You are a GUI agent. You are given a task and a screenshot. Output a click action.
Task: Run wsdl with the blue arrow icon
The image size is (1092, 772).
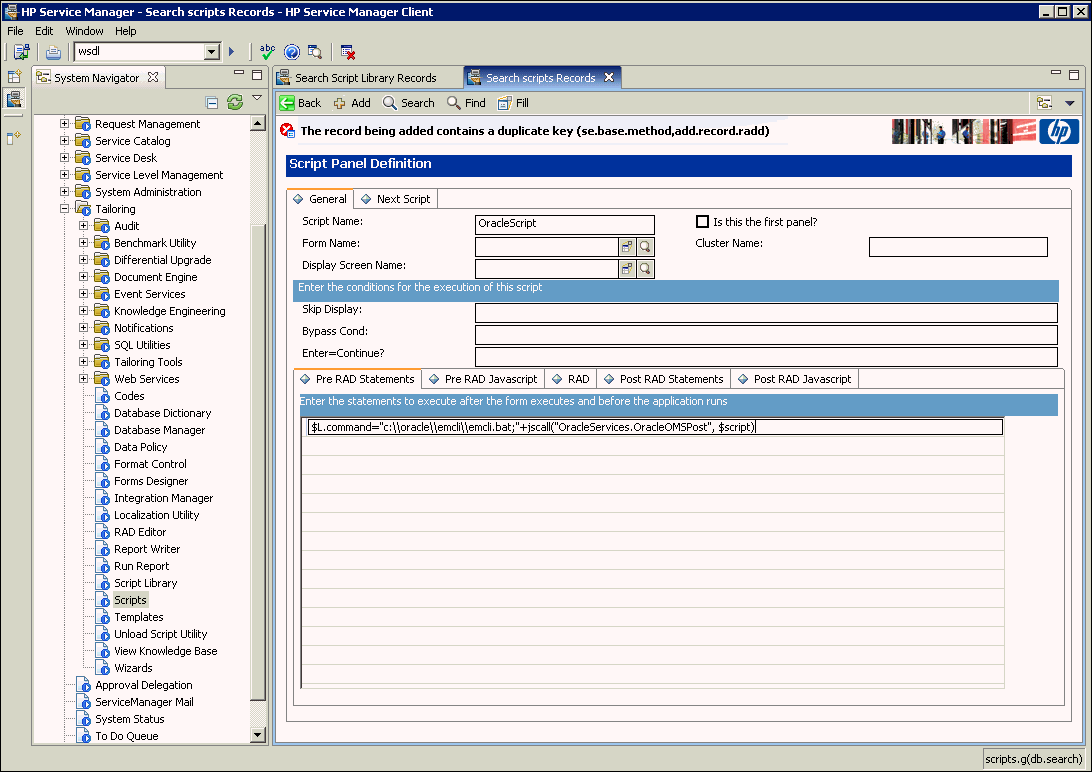[231, 51]
